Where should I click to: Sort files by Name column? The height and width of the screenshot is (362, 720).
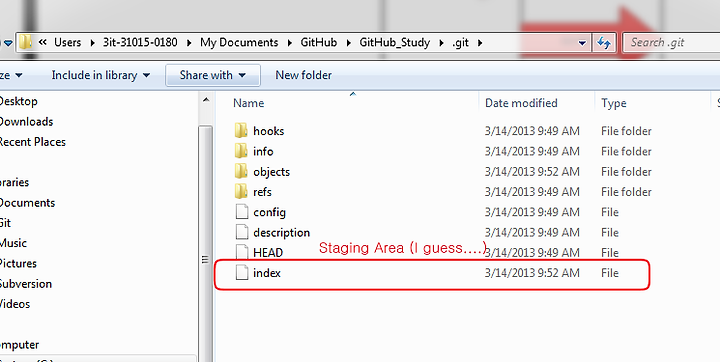click(248, 103)
